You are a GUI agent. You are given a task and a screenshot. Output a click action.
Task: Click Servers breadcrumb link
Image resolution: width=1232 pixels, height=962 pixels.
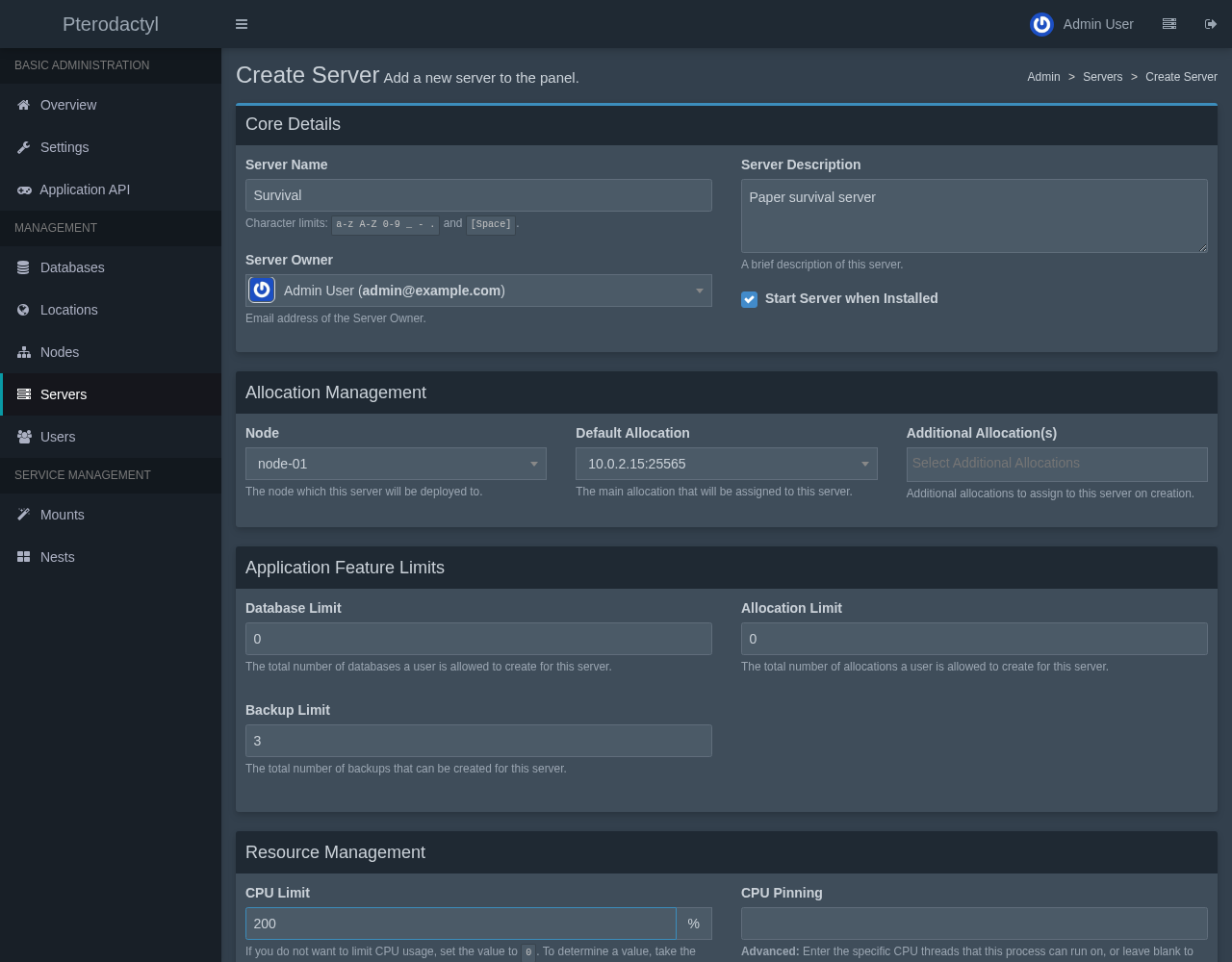pyautogui.click(x=1102, y=77)
